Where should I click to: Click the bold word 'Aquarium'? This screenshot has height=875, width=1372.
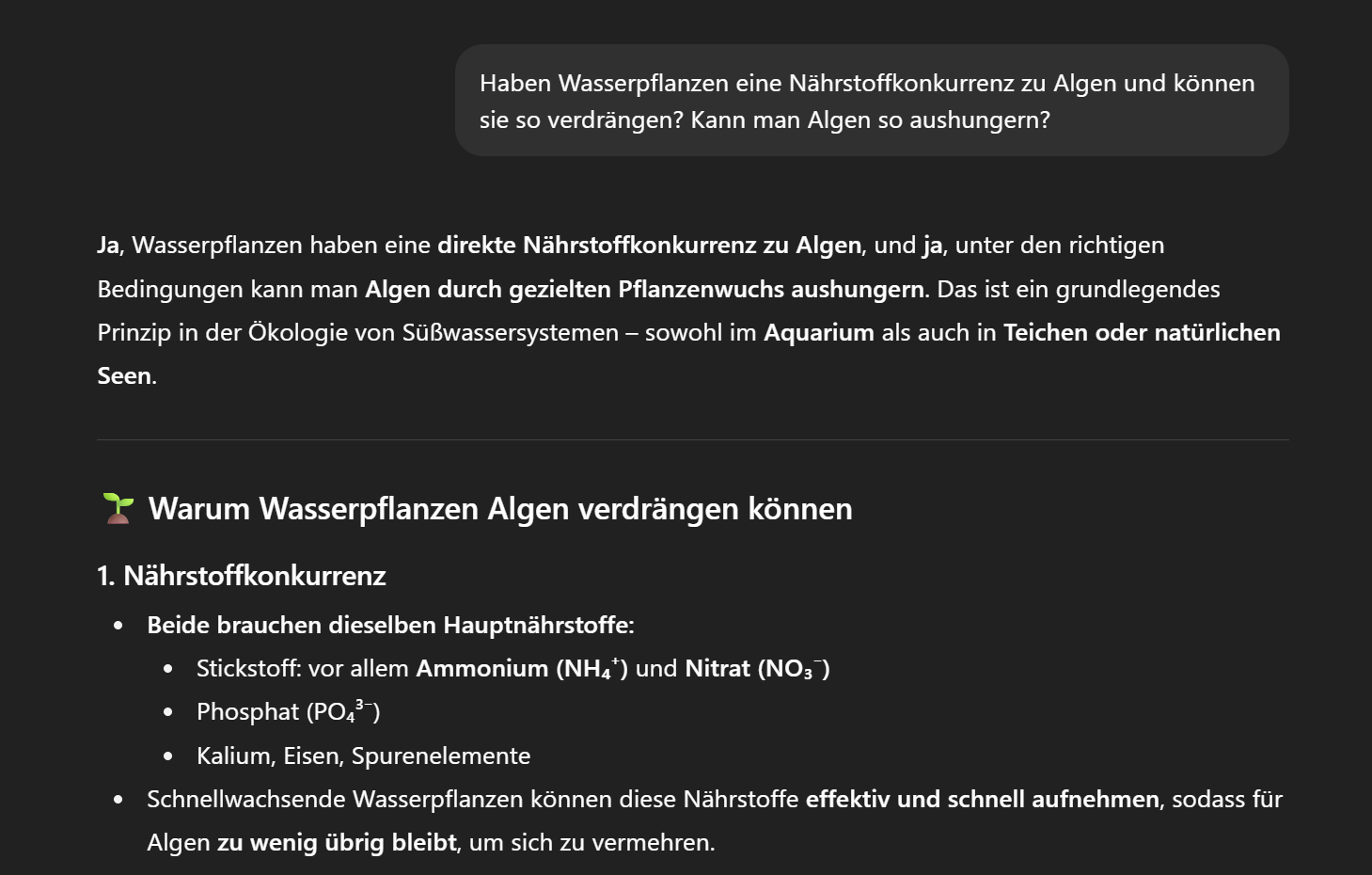819,333
